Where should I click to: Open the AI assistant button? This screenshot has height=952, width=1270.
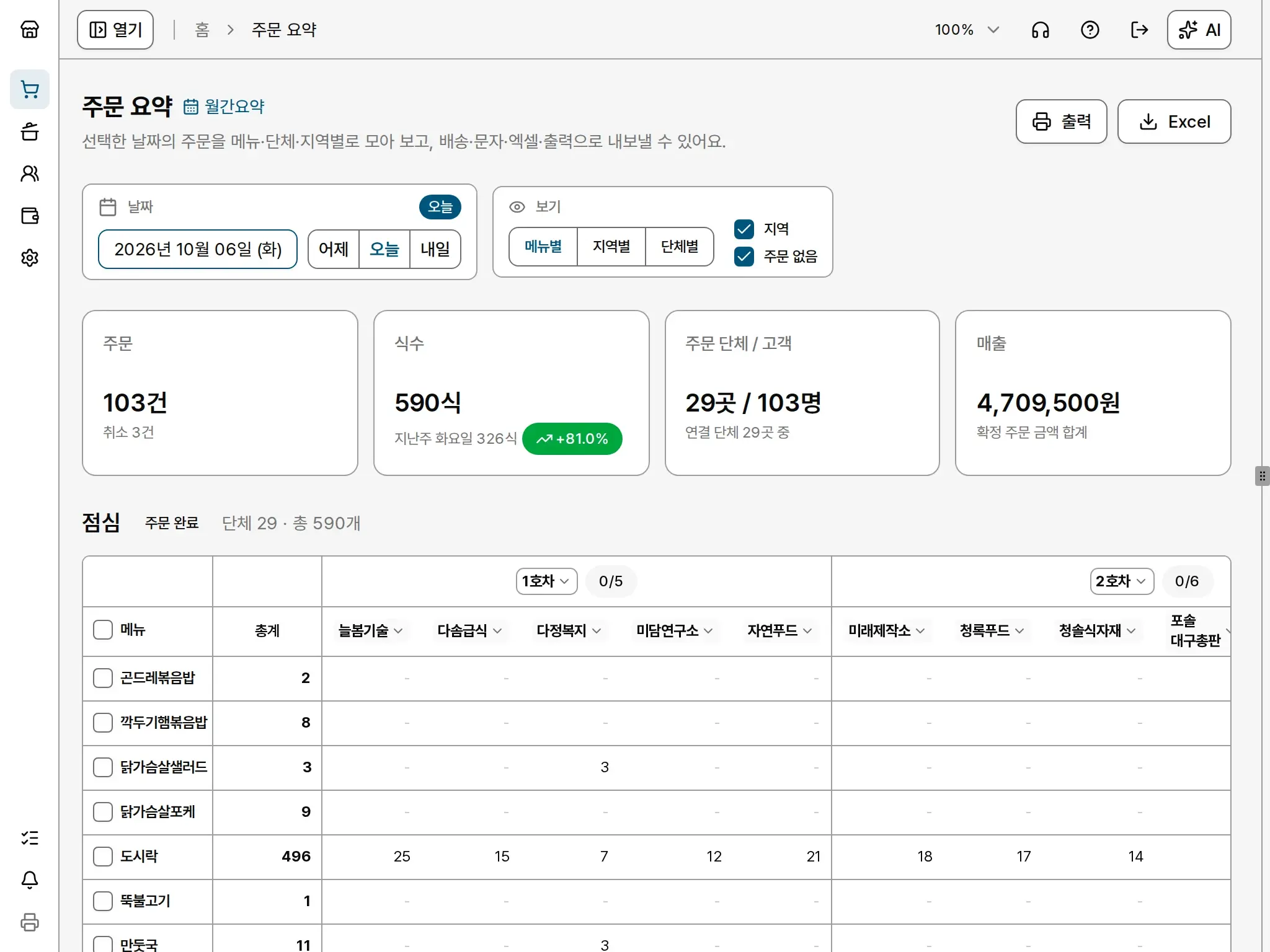click(x=1199, y=30)
